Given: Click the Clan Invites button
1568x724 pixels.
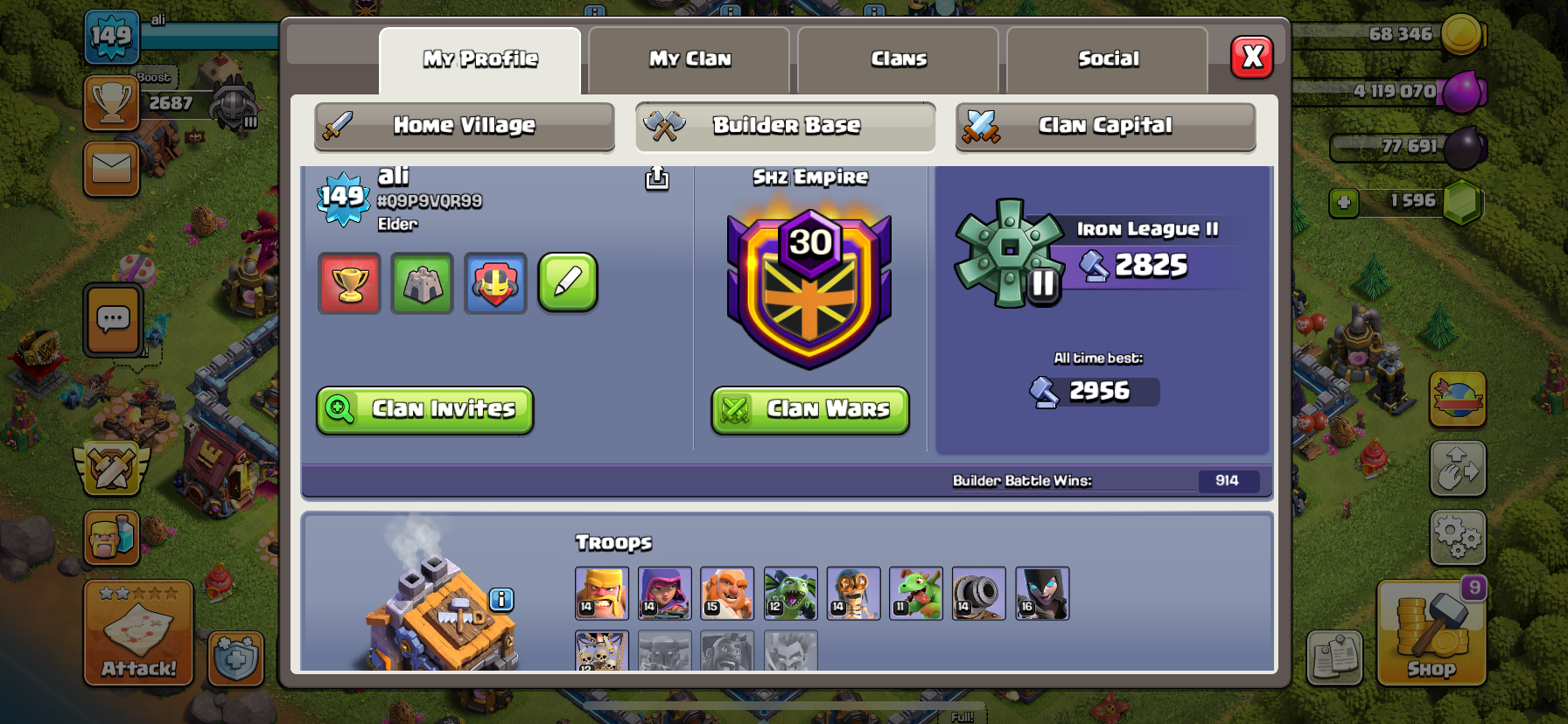Looking at the screenshot, I should (425, 410).
